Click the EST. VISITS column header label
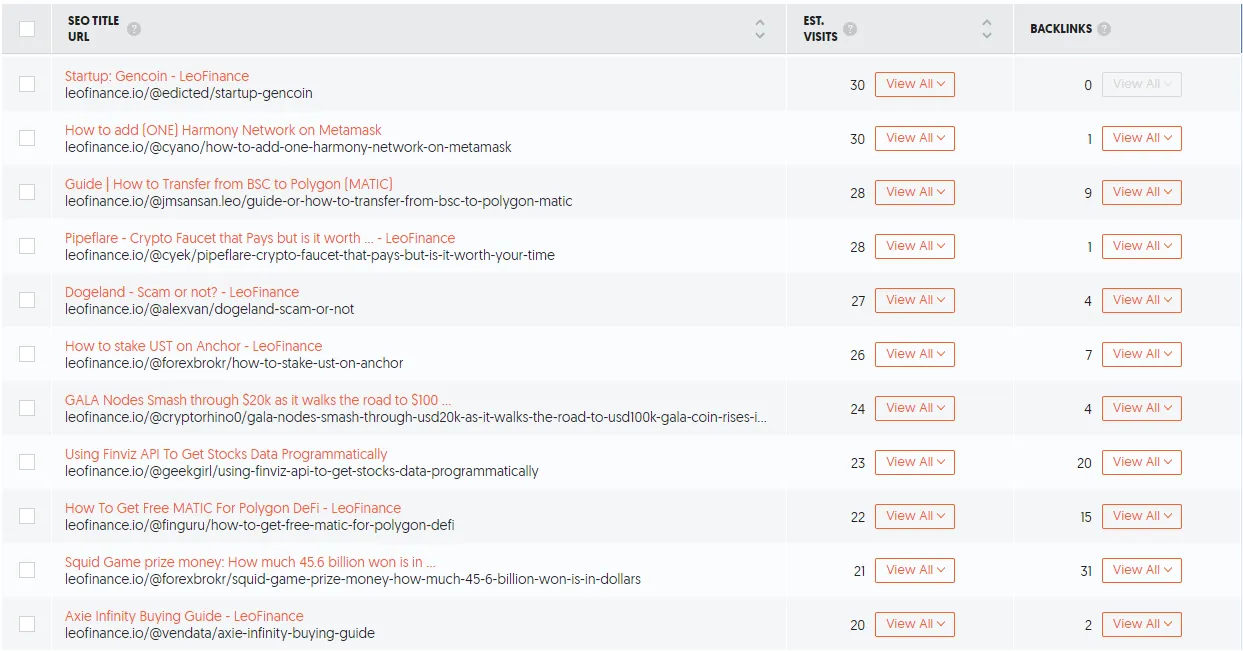This screenshot has height=651, width=1243. [820, 29]
